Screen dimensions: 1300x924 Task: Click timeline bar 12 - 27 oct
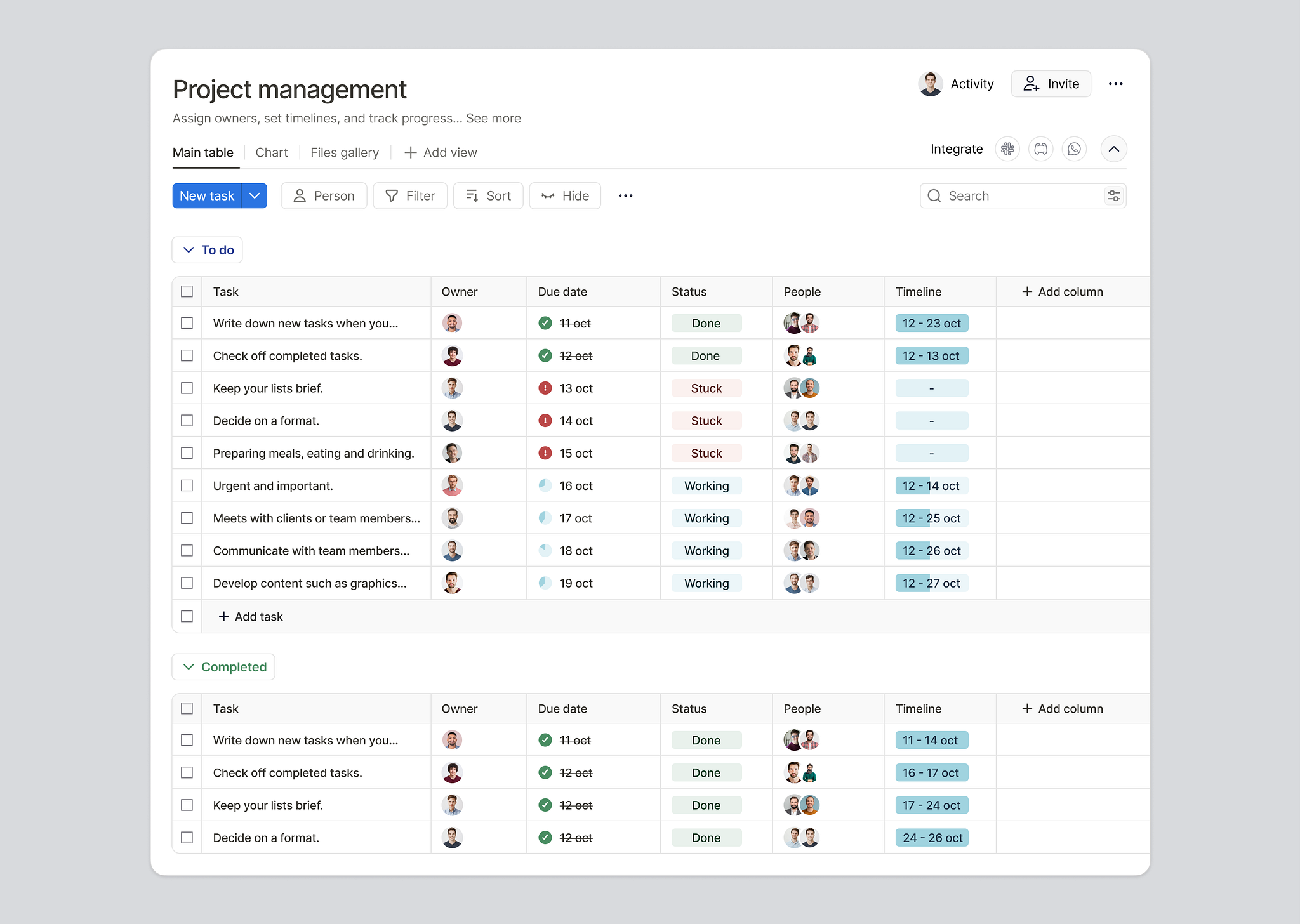tap(932, 583)
